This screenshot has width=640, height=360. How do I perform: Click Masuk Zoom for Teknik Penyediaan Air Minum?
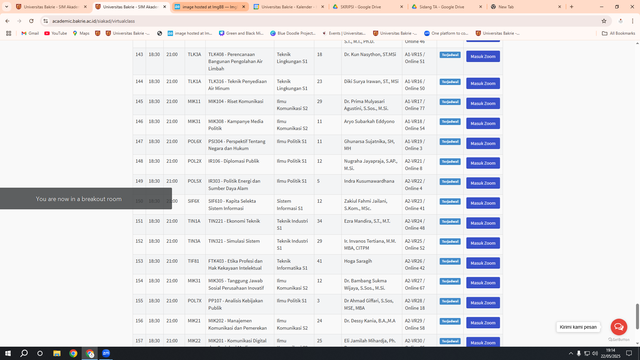point(483,83)
